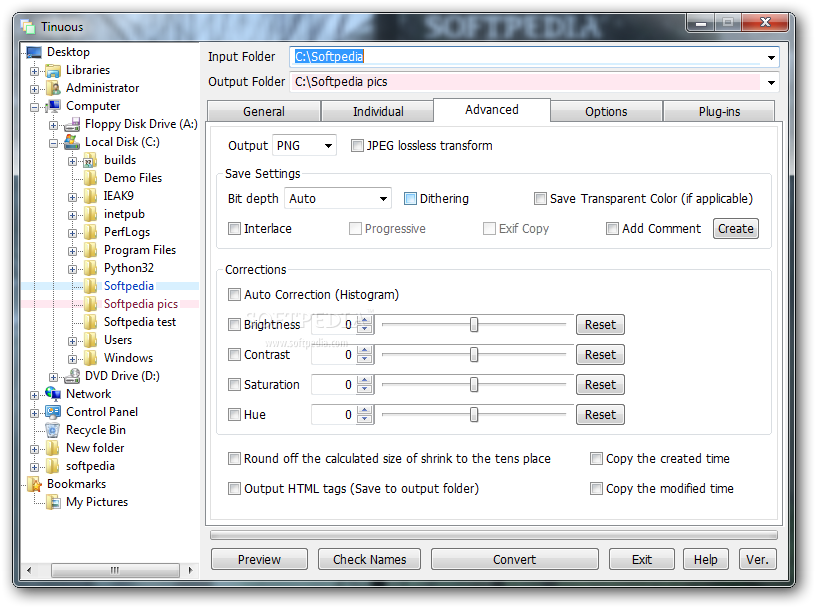Viewport: 816px width, 608px height.
Task: Click the Local Disk (C:) drive icon
Action: pyautogui.click(x=72, y=142)
